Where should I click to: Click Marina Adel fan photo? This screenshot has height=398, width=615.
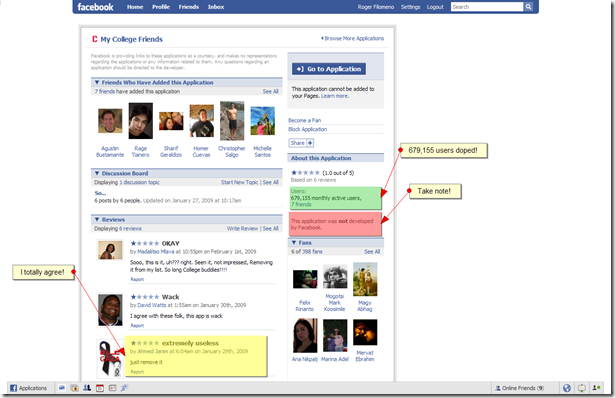click(x=335, y=336)
